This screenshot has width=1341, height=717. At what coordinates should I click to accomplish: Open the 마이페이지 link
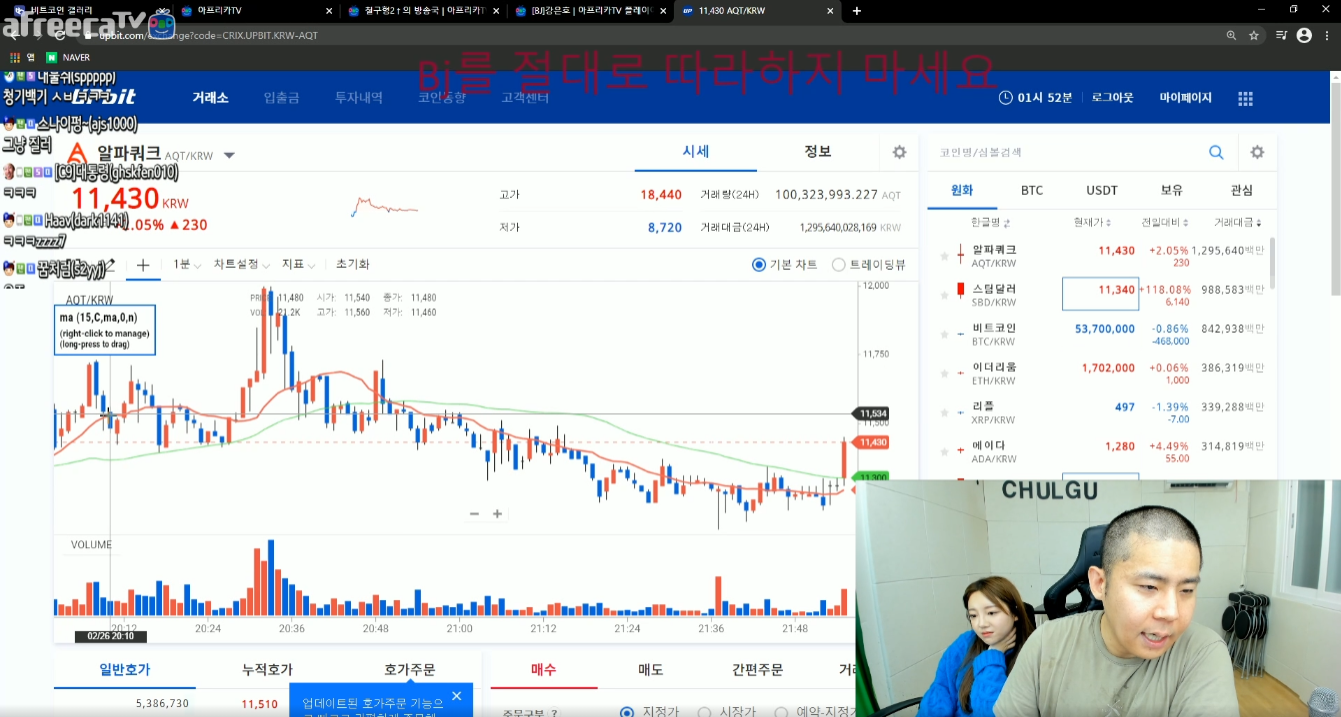coord(1186,98)
